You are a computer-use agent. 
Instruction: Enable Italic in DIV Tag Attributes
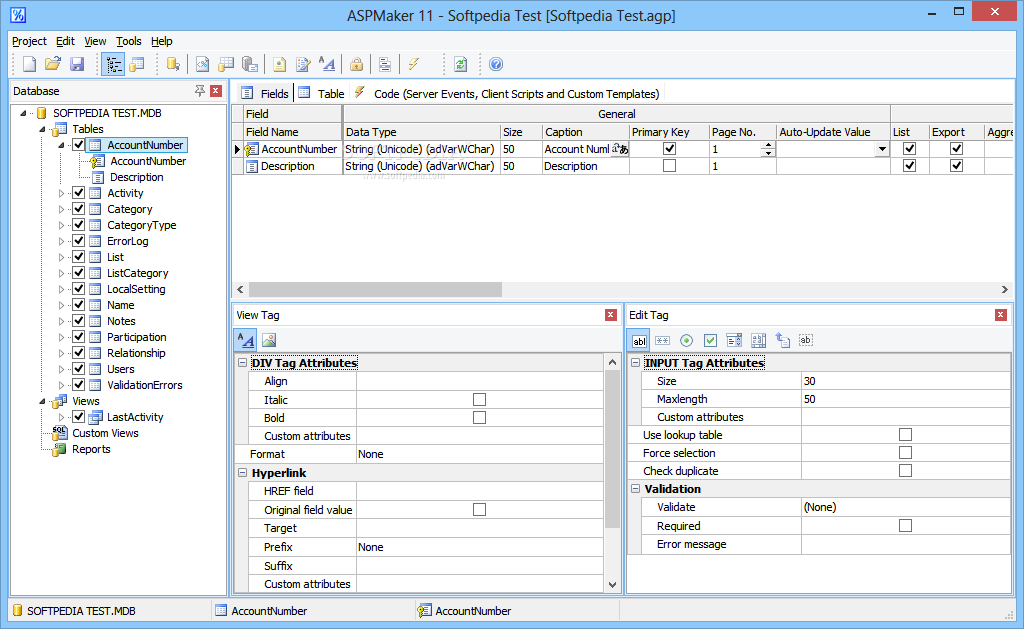tap(479, 400)
